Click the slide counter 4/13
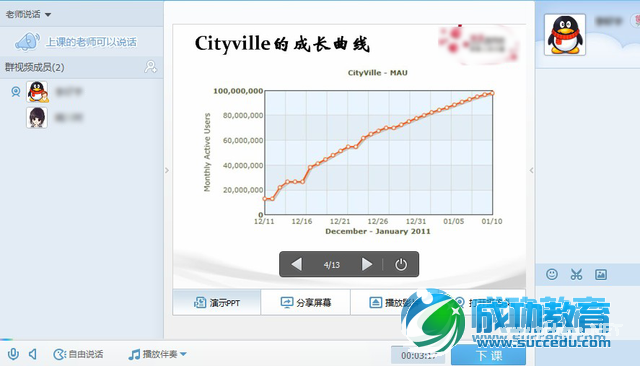The image size is (640, 366). (331, 265)
